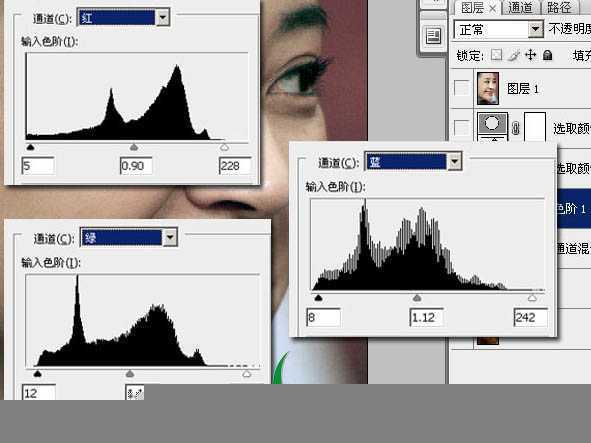
Task: Click the red channel name field 红
Action: 116,17
